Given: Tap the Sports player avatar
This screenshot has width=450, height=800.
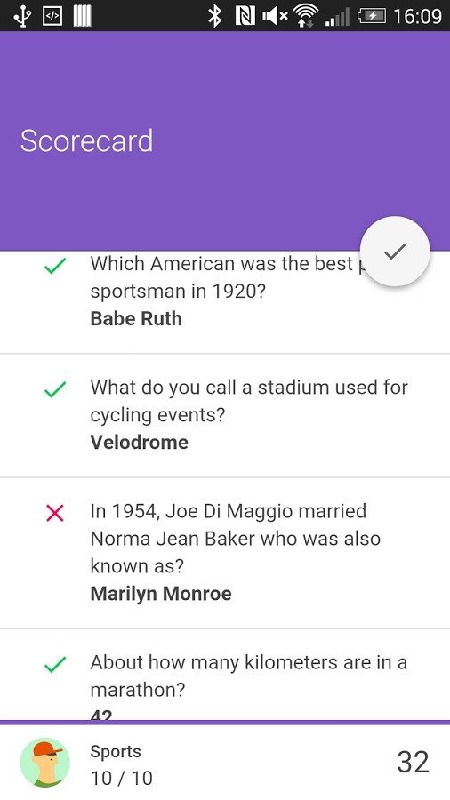Looking at the screenshot, I should (x=45, y=763).
